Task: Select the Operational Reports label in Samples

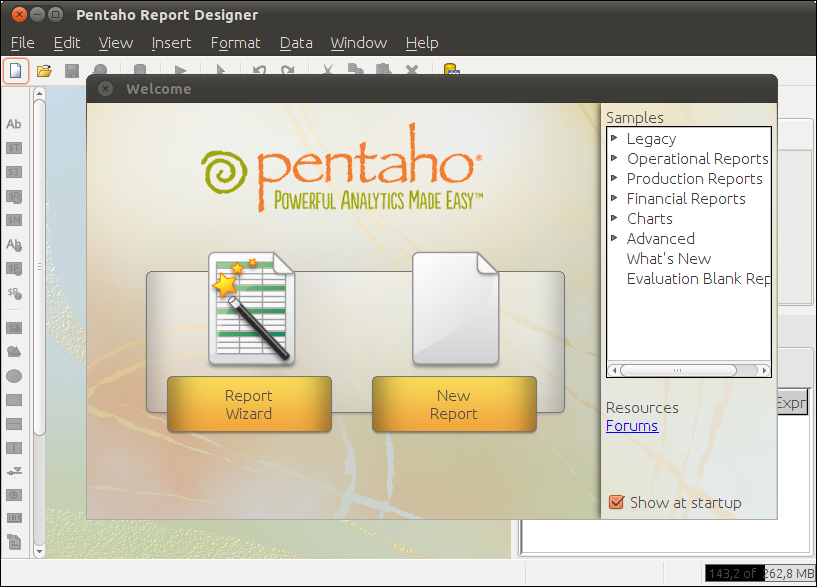Action: point(698,159)
